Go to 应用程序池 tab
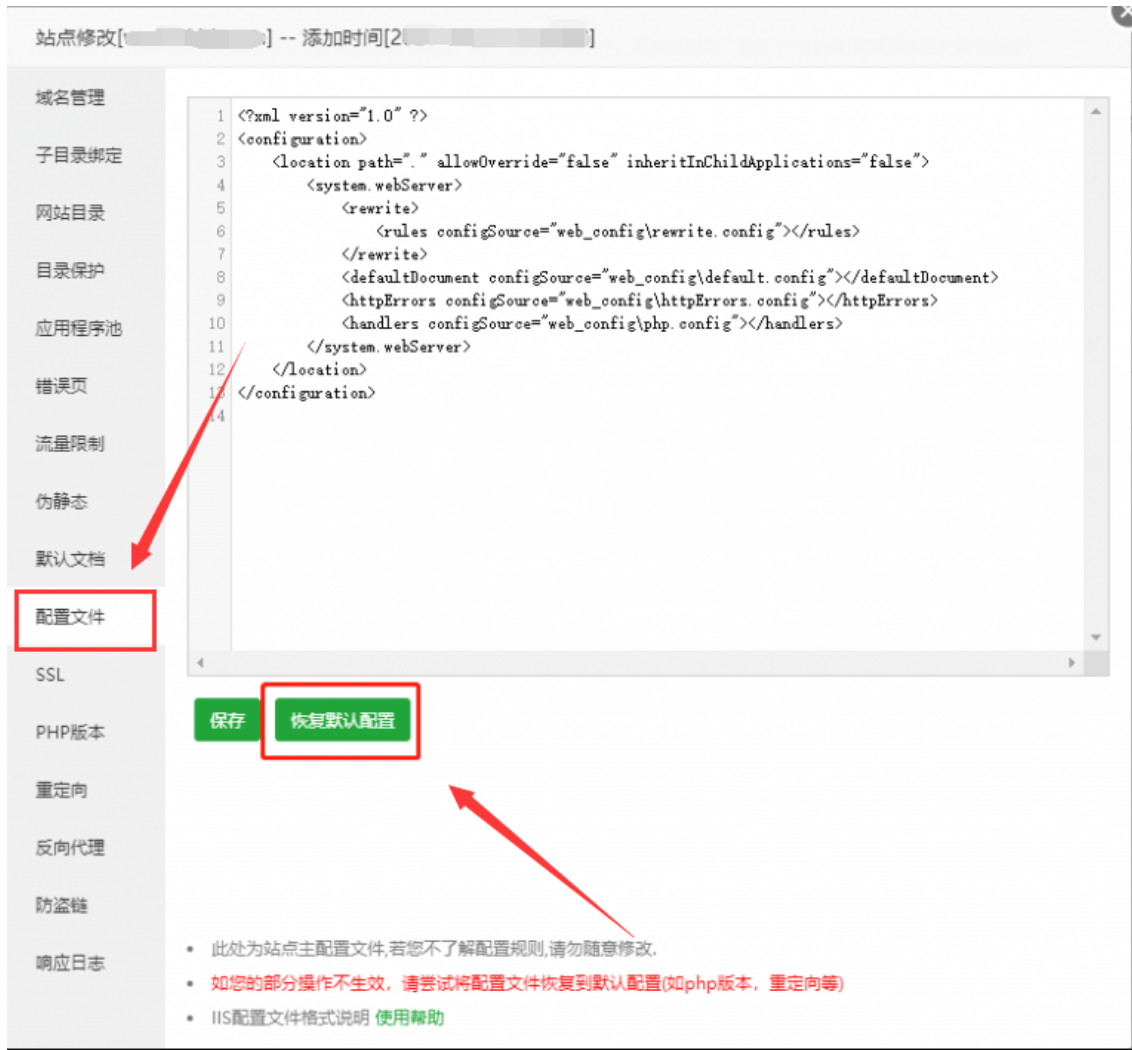1132x1050 pixels. click(78, 329)
